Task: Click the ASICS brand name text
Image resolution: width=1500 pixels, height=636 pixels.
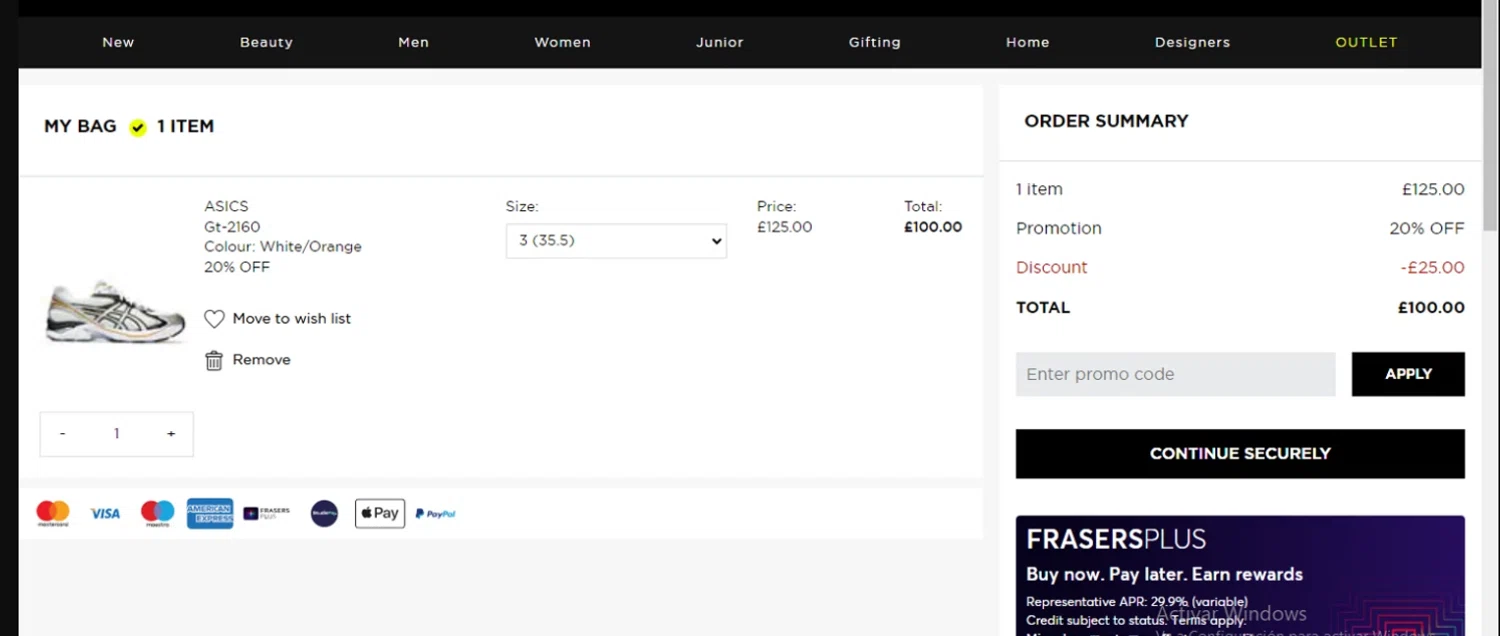Action: click(x=226, y=206)
